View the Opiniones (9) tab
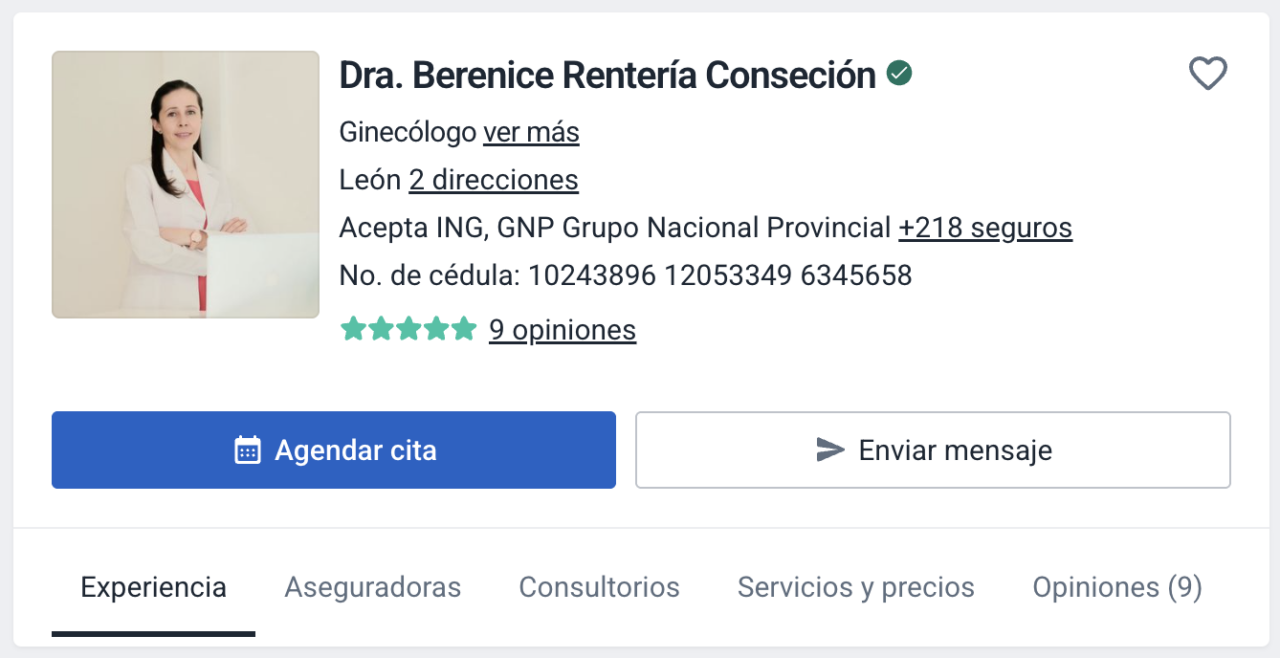 (1117, 587)
